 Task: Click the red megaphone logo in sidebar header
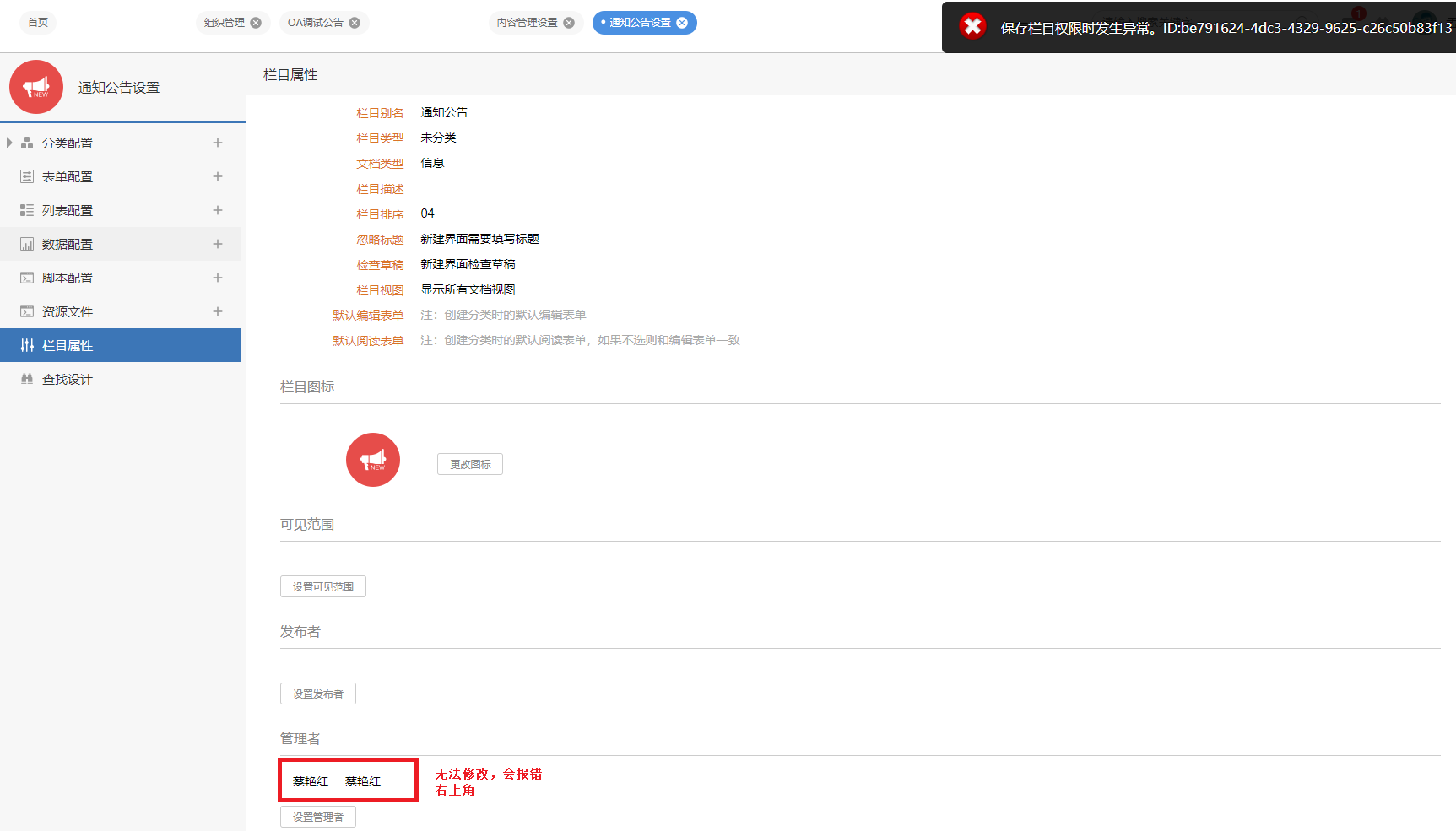pos(36,87)
